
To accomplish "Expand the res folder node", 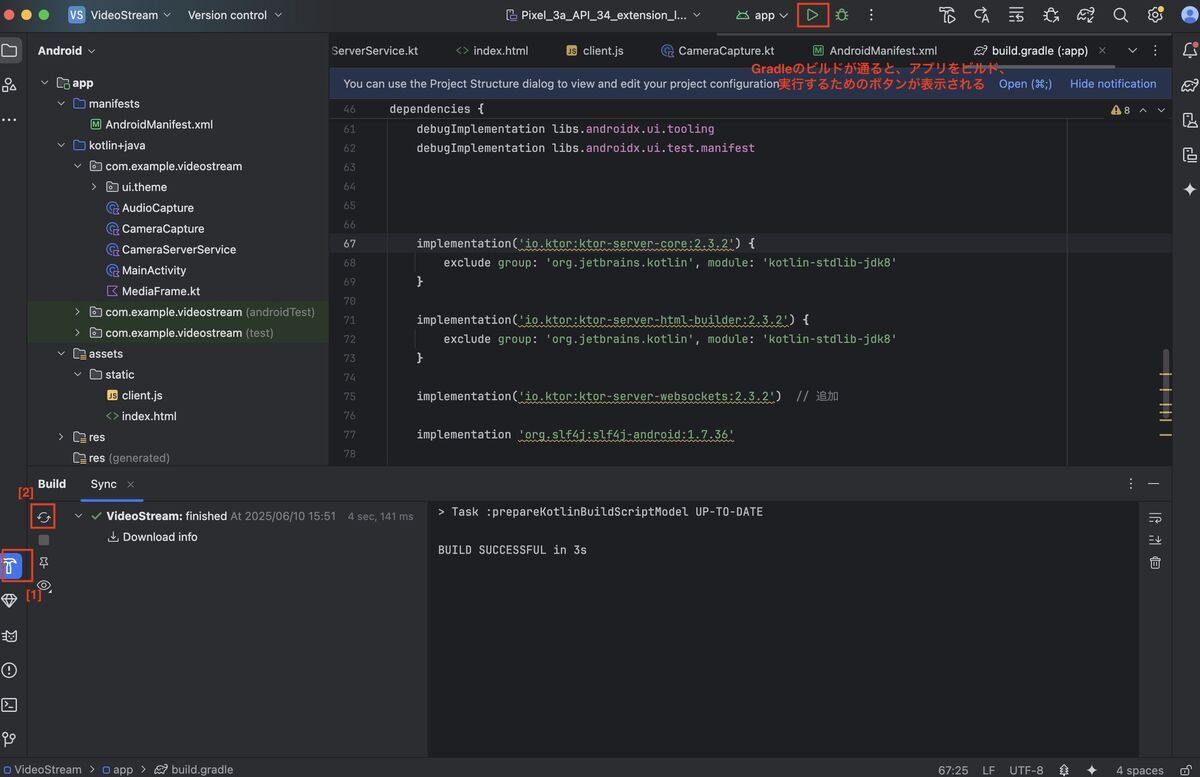I will click(61, 437).
